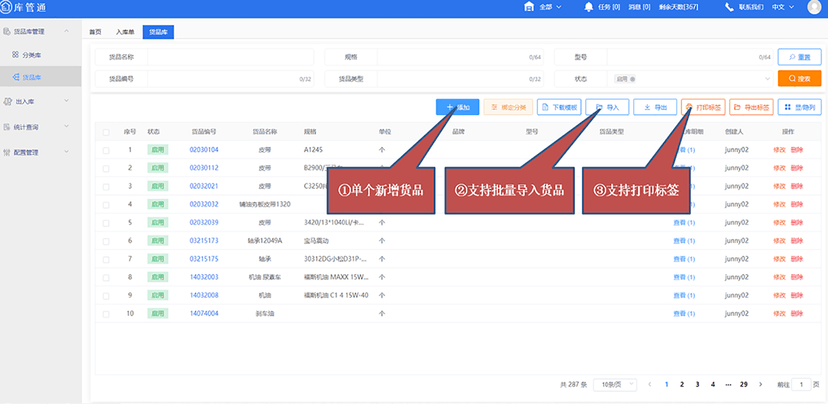
Task: Click the document icon on 下载模板
Action: (545, 107)
